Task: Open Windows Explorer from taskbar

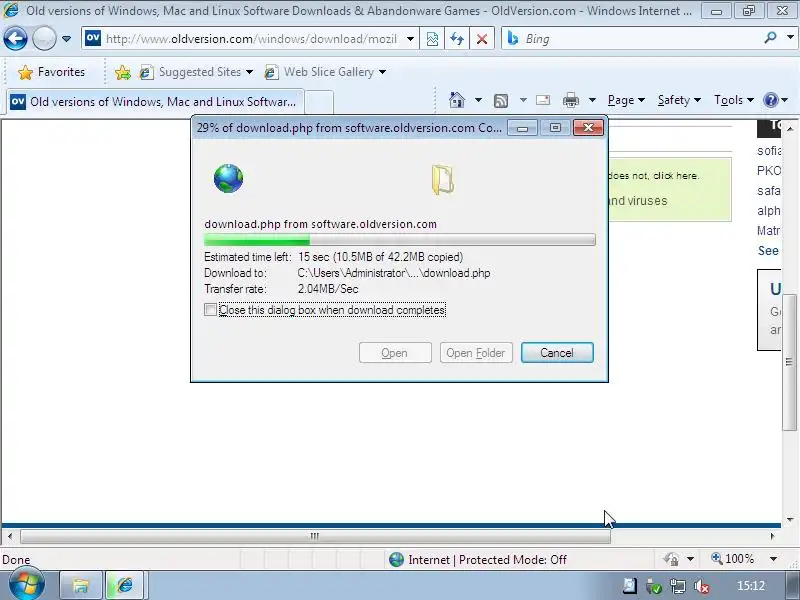Action: (x=80, y=585)
